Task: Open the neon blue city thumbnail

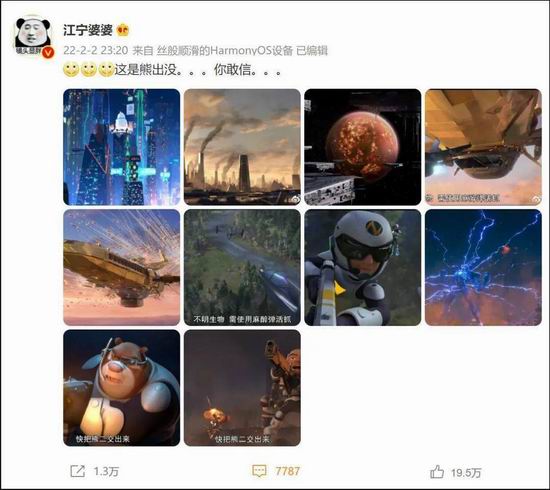Action: click(122, 147)
